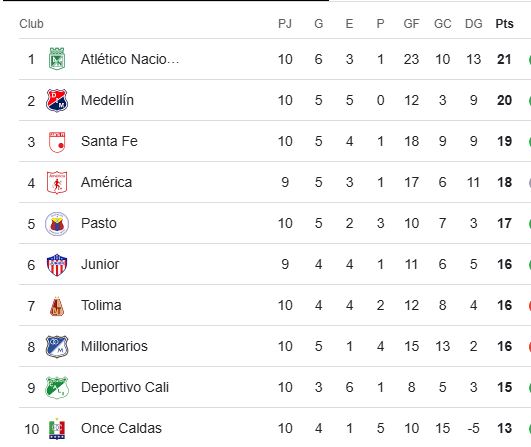Click the Pasto circular badge

(57, 224)
